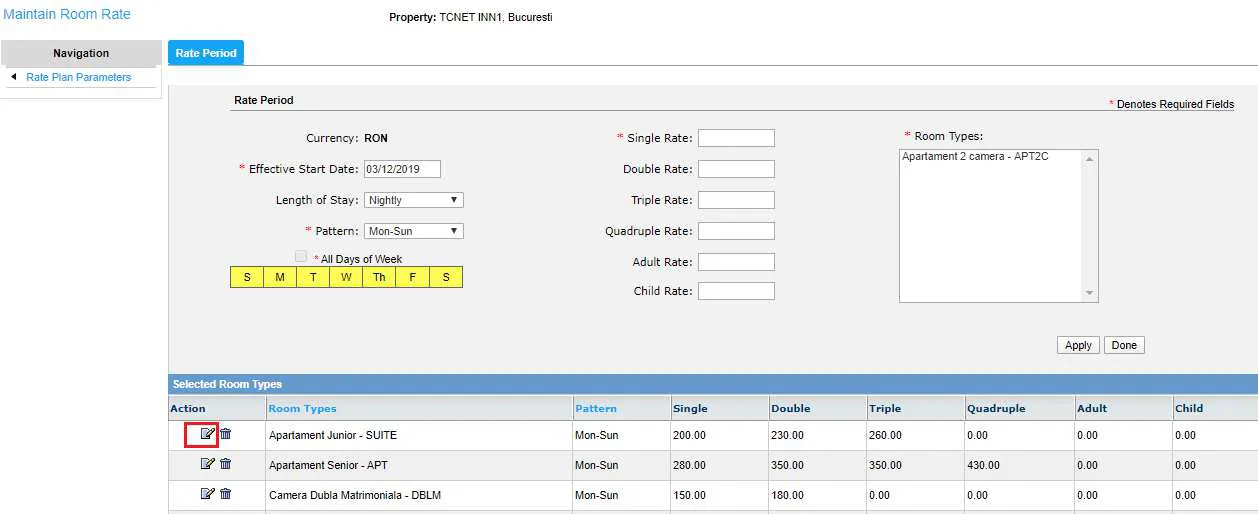Open Rate Plan Parameters navigation link
The height and width of the screenshot is (514, 1258).
point(78,77)
